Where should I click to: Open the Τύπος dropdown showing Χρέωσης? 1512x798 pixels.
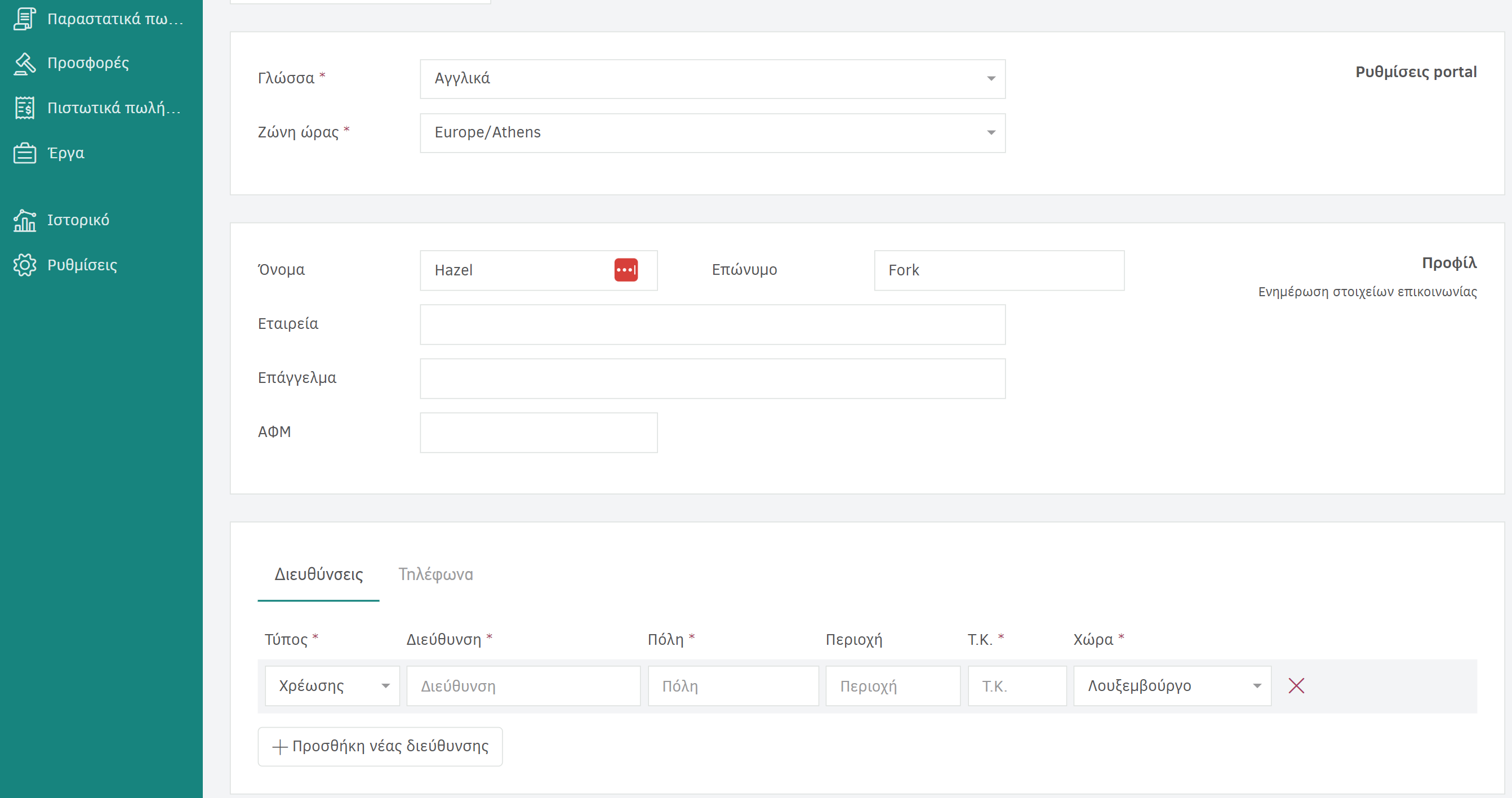pos(332,686)
